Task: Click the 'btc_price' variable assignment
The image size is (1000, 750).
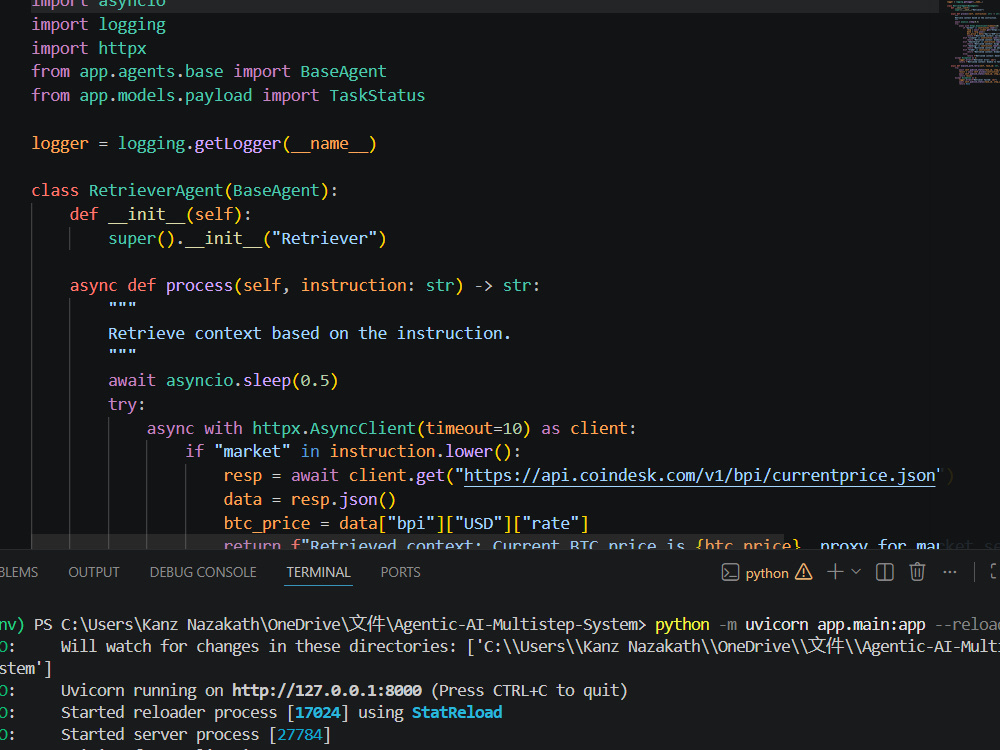Action: point(267,524)
